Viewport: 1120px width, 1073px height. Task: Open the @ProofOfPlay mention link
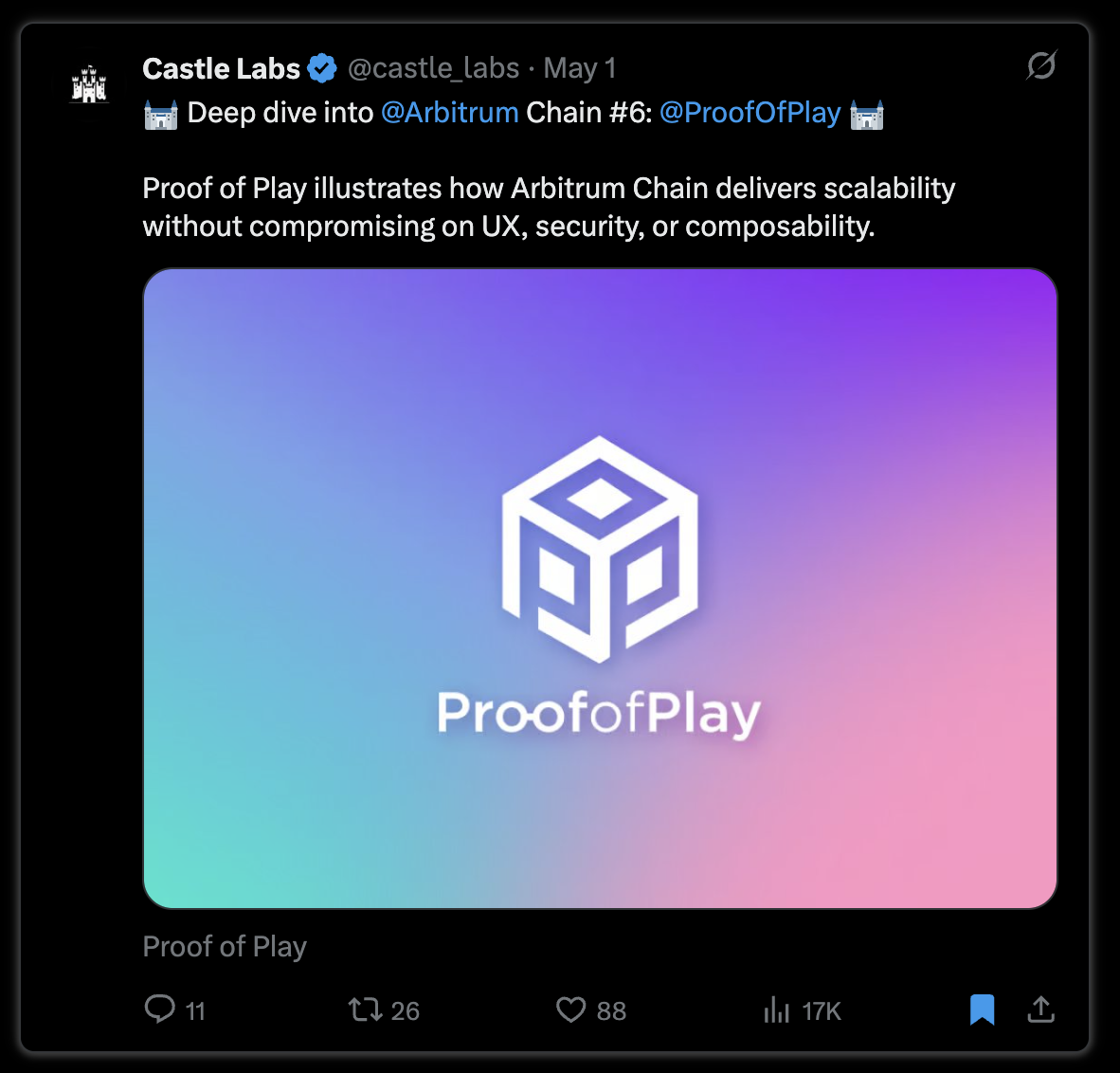pyautogui.click(x=750, y=113)
